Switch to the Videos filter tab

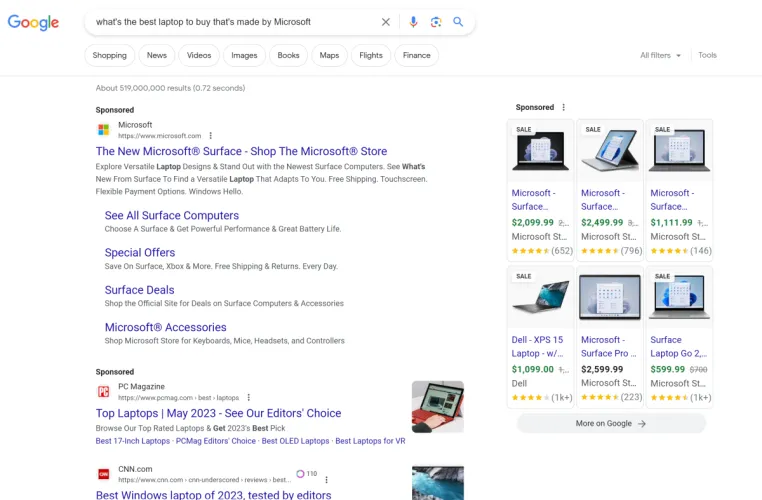pos(199,56)
